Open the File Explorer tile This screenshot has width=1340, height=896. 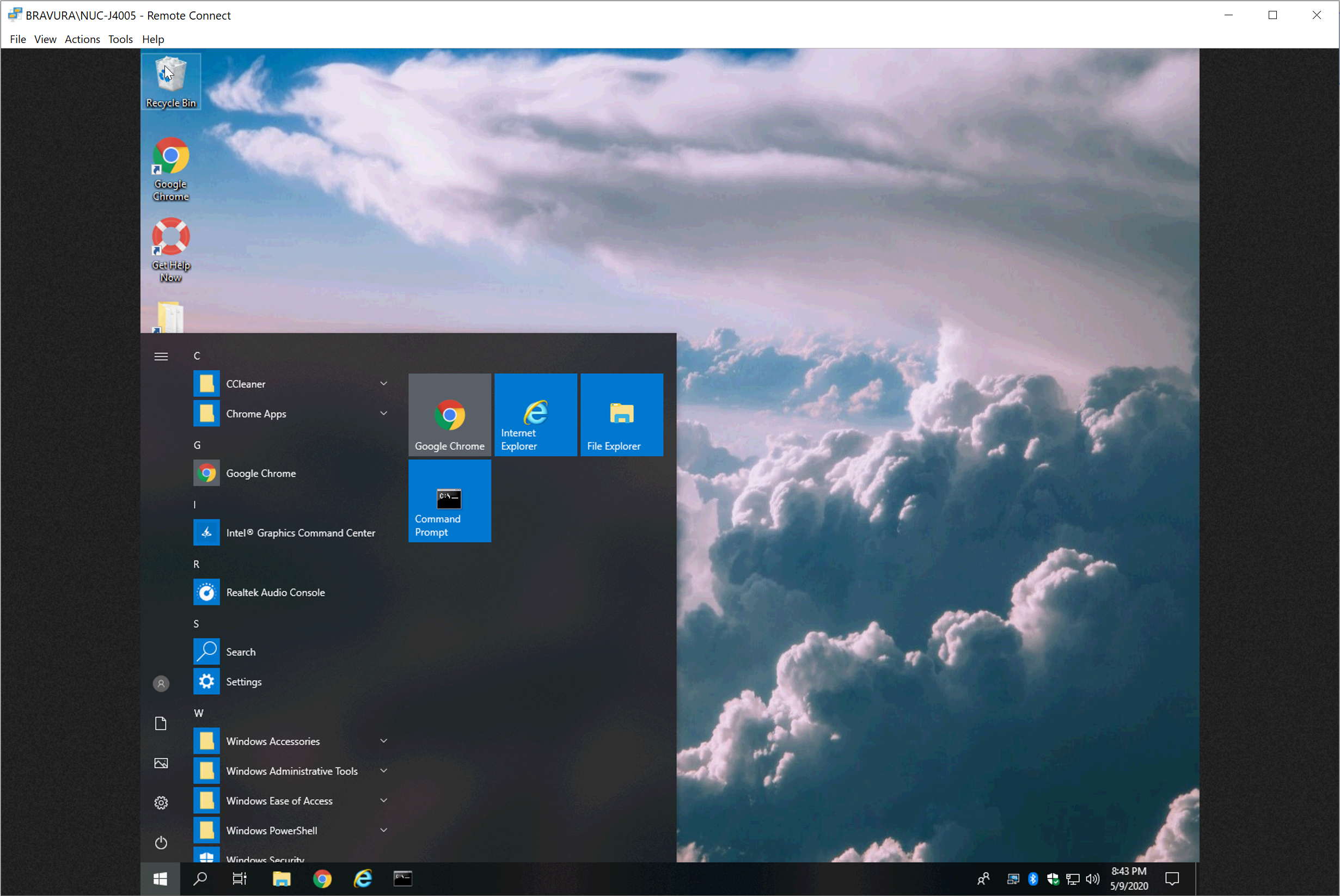[622, 415]
